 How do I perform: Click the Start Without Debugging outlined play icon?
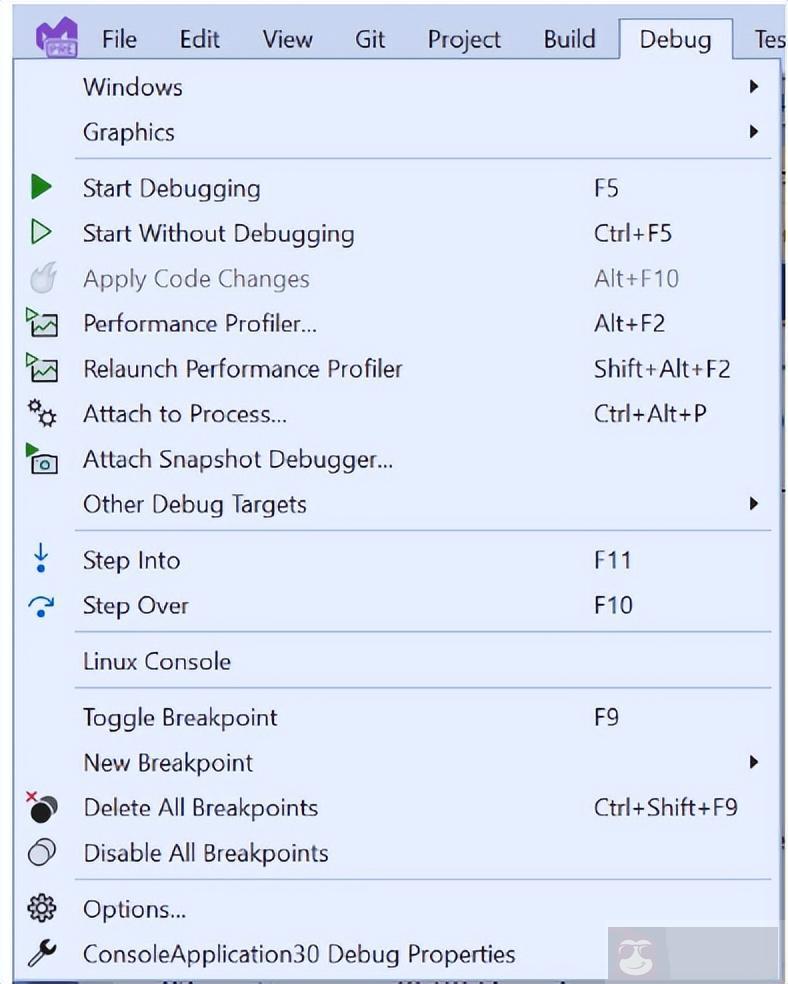click(x=41, y=233)
